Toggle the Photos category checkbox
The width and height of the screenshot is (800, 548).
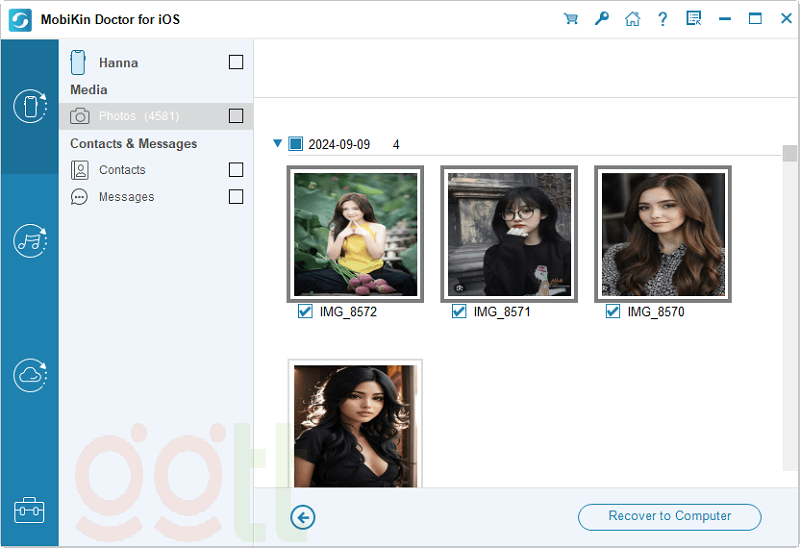coord(236,116)
